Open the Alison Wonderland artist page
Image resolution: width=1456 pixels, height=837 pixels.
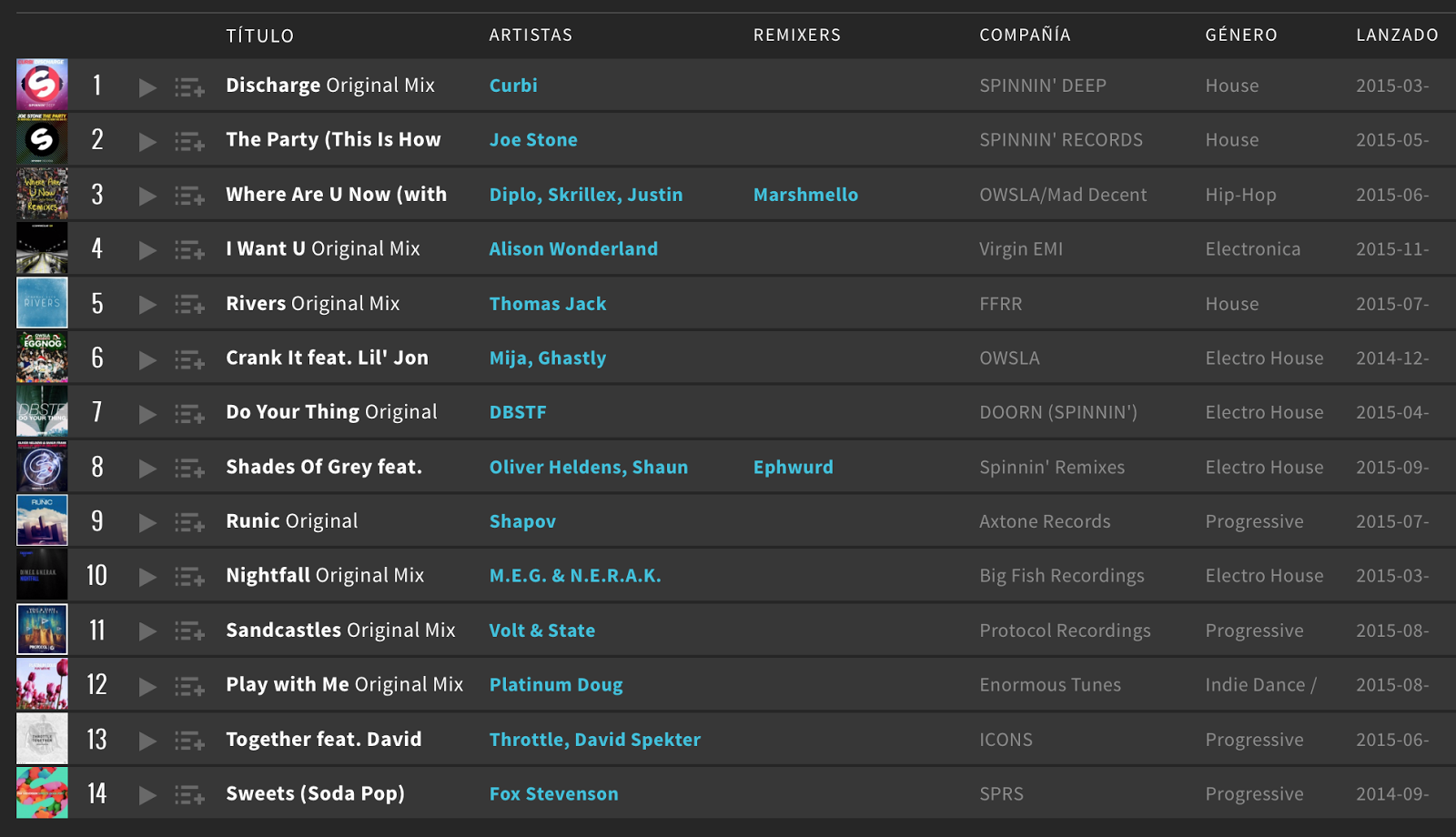click(x=573, y=248)
